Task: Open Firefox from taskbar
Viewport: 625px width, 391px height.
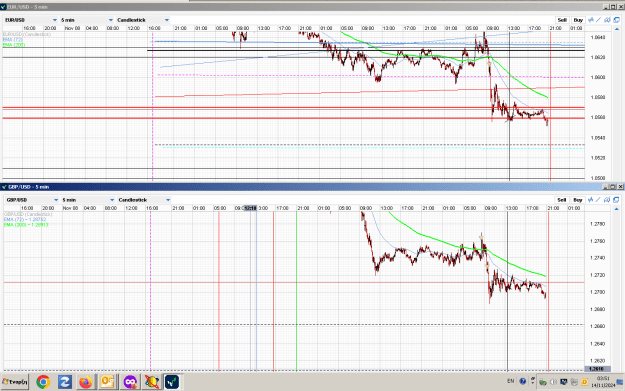Action: click(x=86, y=382)
